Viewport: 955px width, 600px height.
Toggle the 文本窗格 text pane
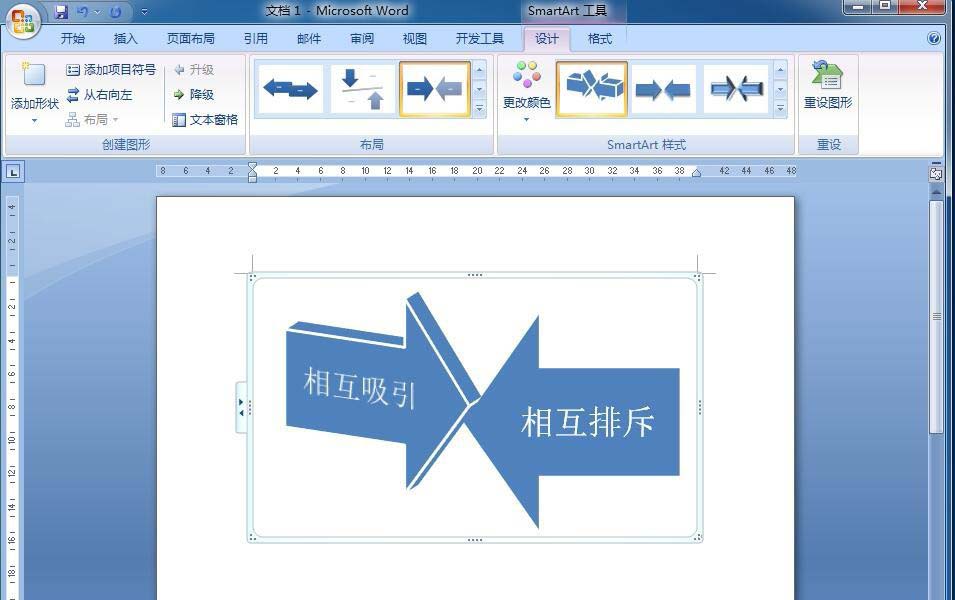click(205, 120)
